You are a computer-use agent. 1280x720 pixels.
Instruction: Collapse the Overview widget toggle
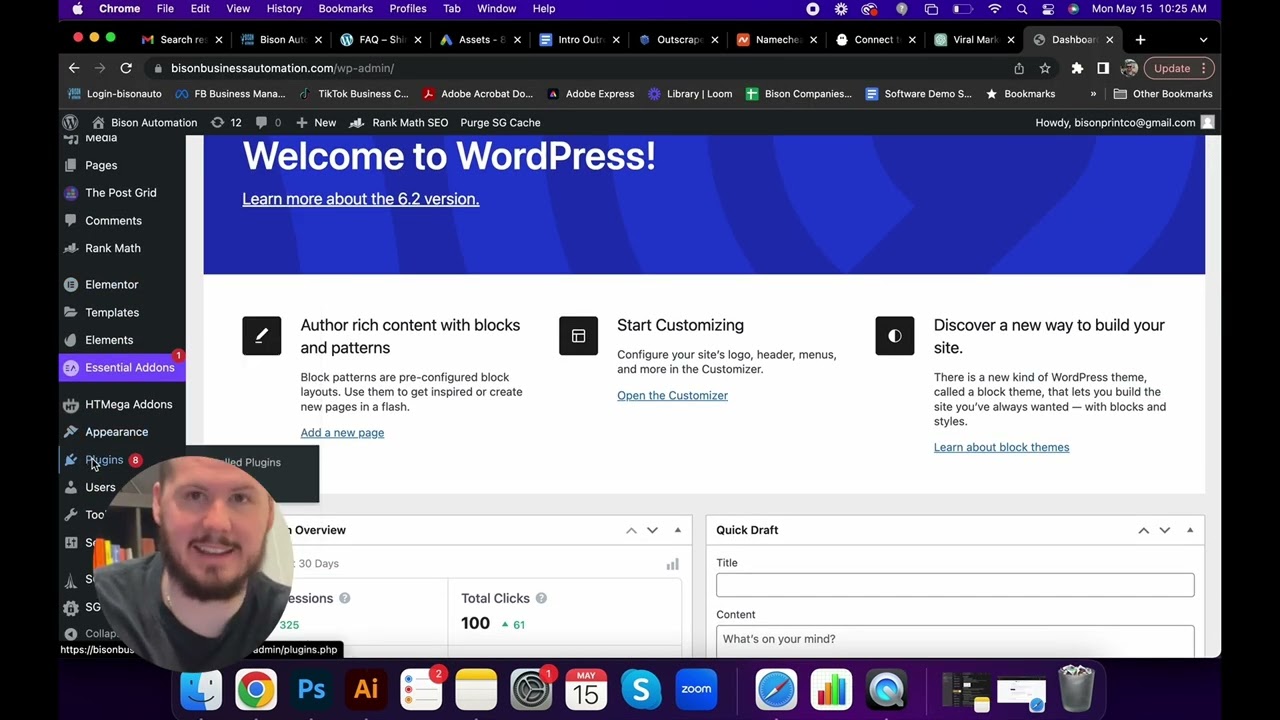(677, 530)
